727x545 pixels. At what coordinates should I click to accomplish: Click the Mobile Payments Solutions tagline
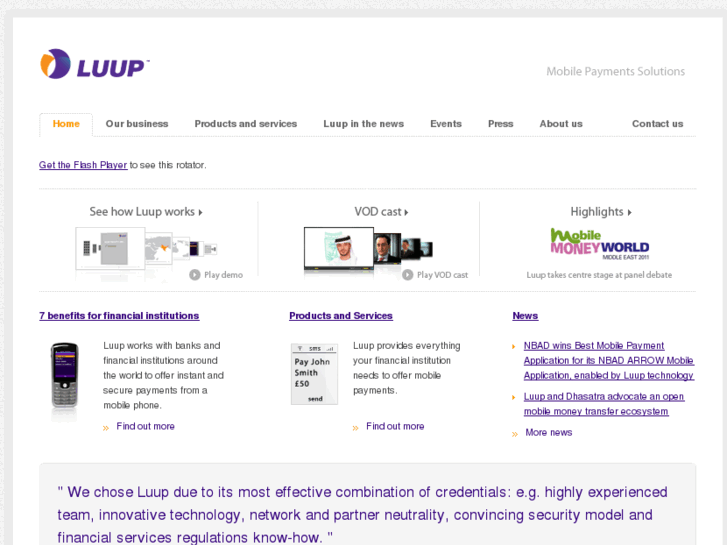615,71
